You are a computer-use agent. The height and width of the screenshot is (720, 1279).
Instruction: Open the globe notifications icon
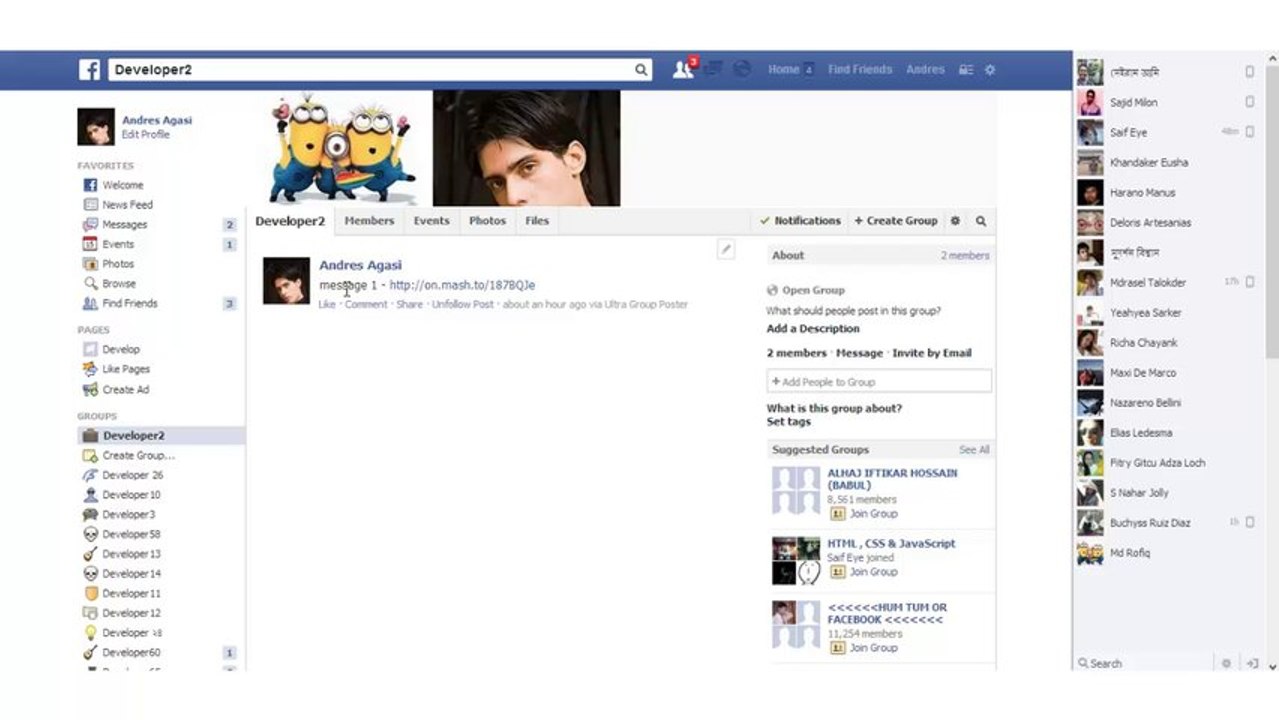pos(742,69)
